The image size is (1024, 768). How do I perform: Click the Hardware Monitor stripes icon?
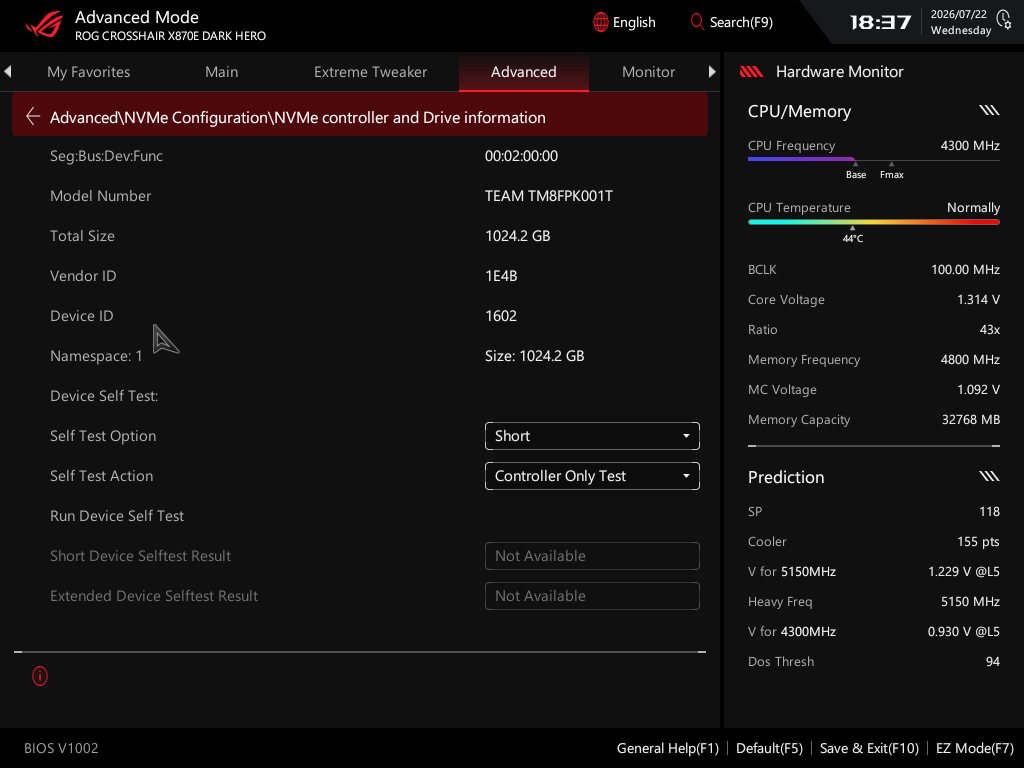(x=751, y=72)
